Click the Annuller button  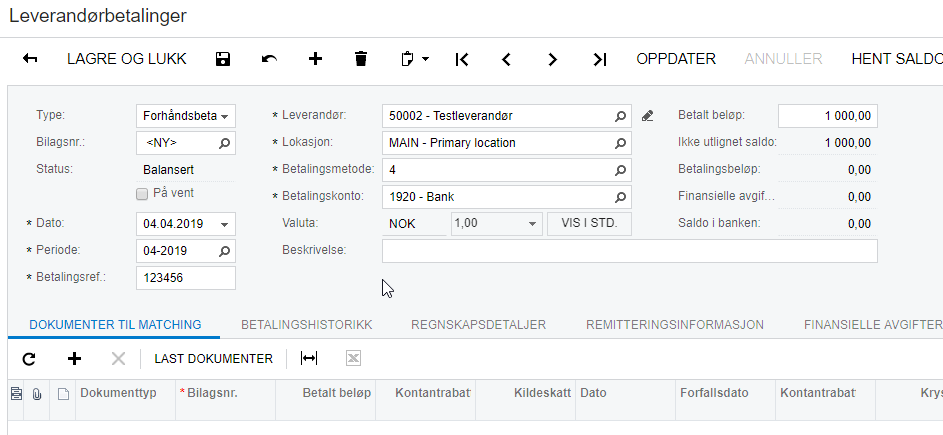(784, 59)
